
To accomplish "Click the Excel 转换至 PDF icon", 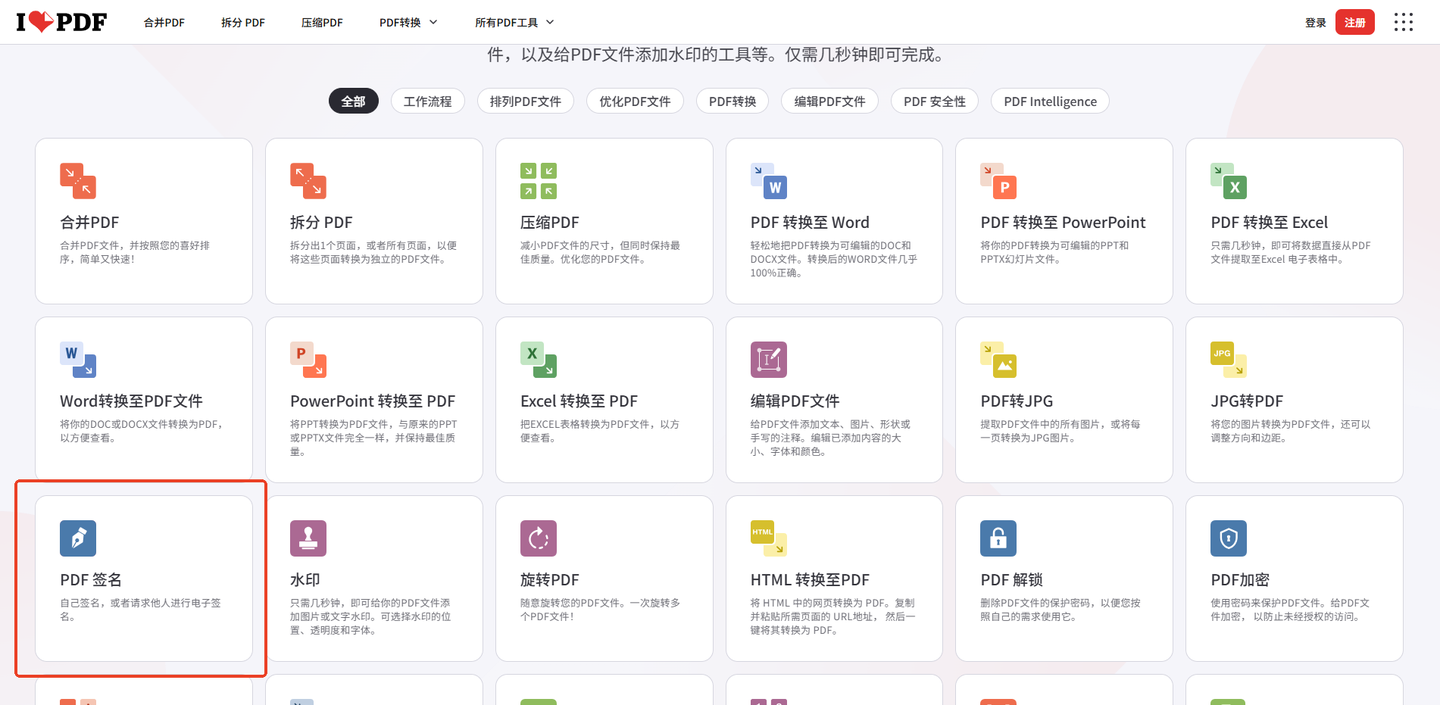I will tap(538, 360).
